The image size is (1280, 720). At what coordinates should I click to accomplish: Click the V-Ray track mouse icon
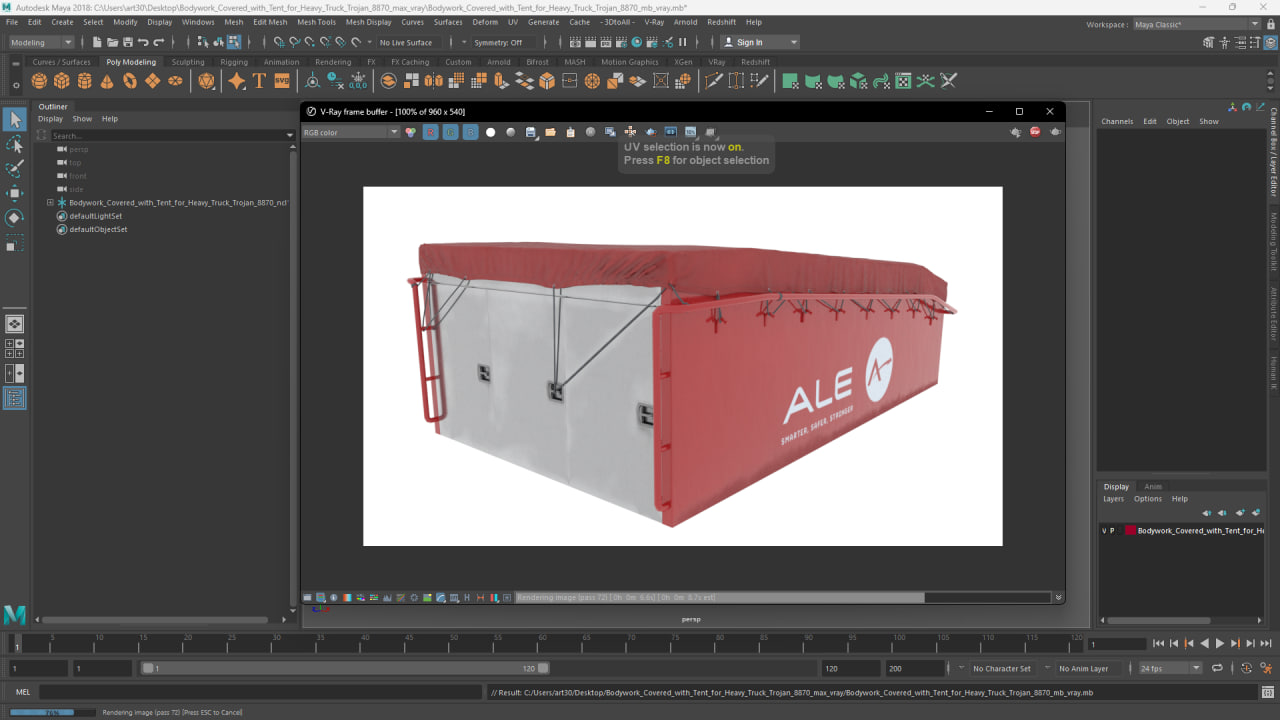coord(630,132)
